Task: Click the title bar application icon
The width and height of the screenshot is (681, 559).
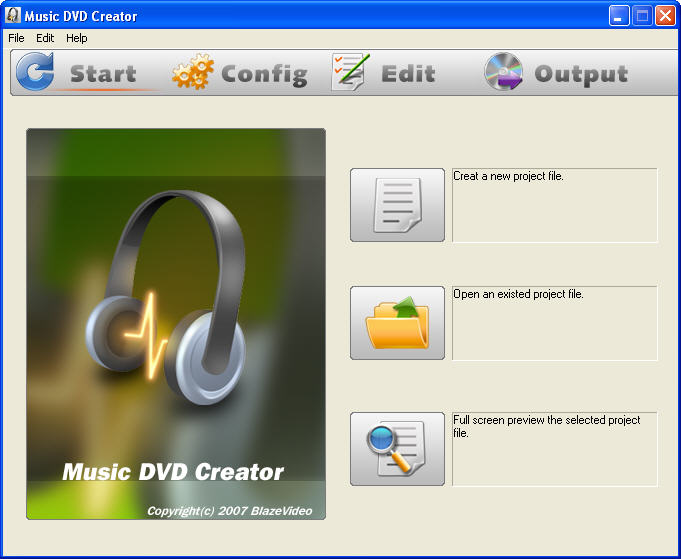Action: point(13,16)
